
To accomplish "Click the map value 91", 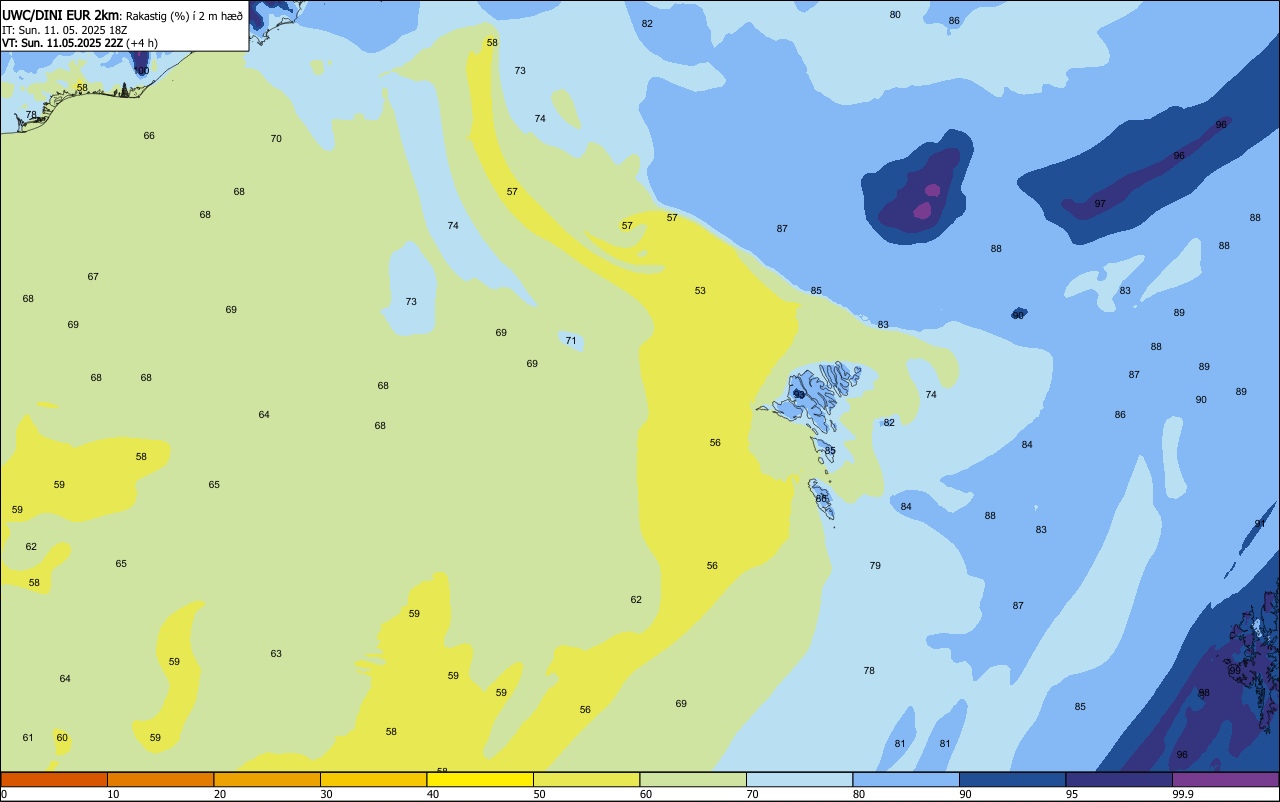I will click(x=1260, y=524).
